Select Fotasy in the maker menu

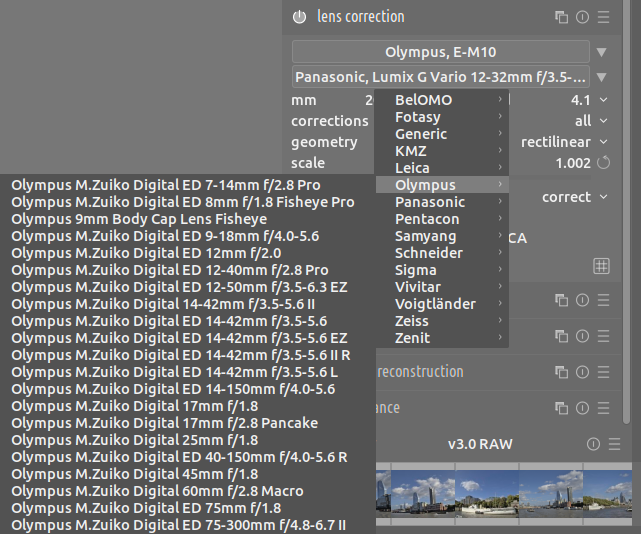(x=442, y=117)
